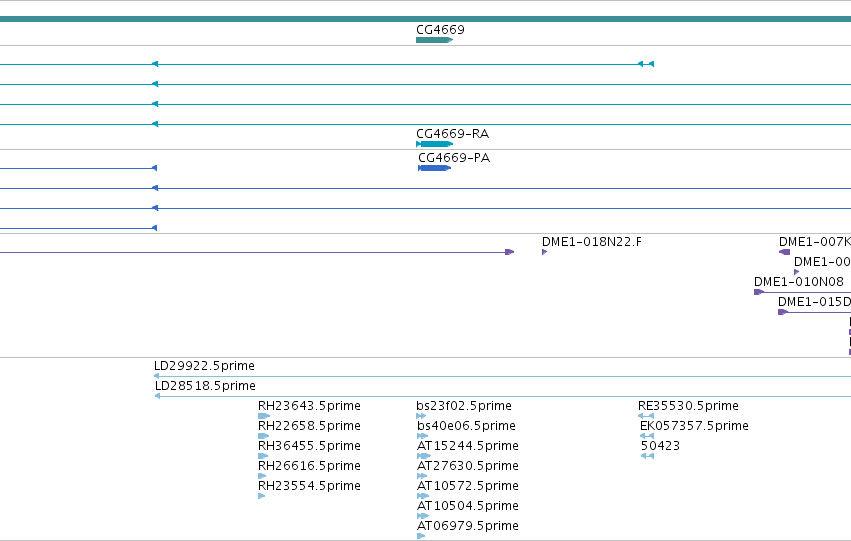Click the RH26616.5prime EST glyph
This screenshot has height=541, width=851.
(x=262, y=476)
